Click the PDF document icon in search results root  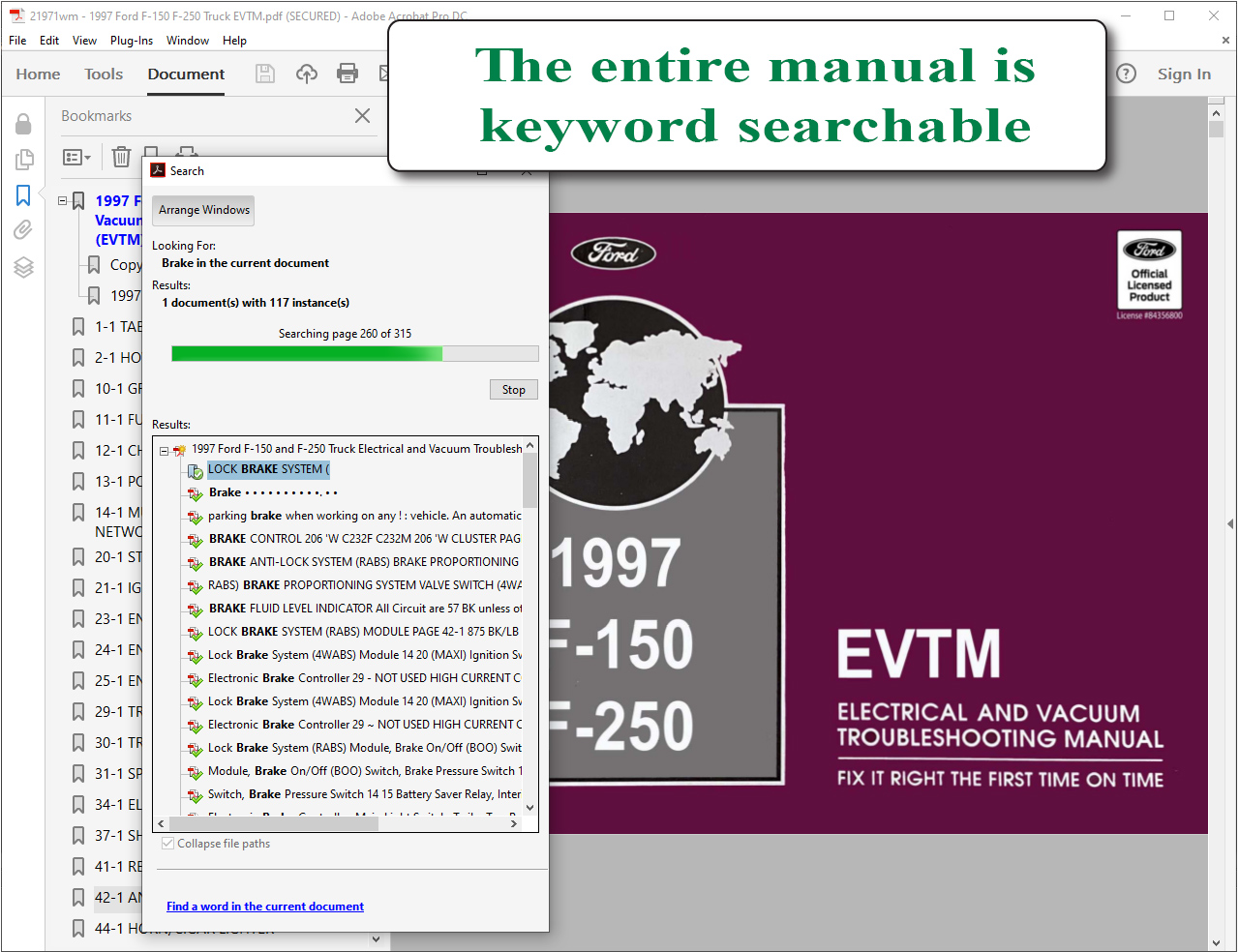(x=179, y=450)
